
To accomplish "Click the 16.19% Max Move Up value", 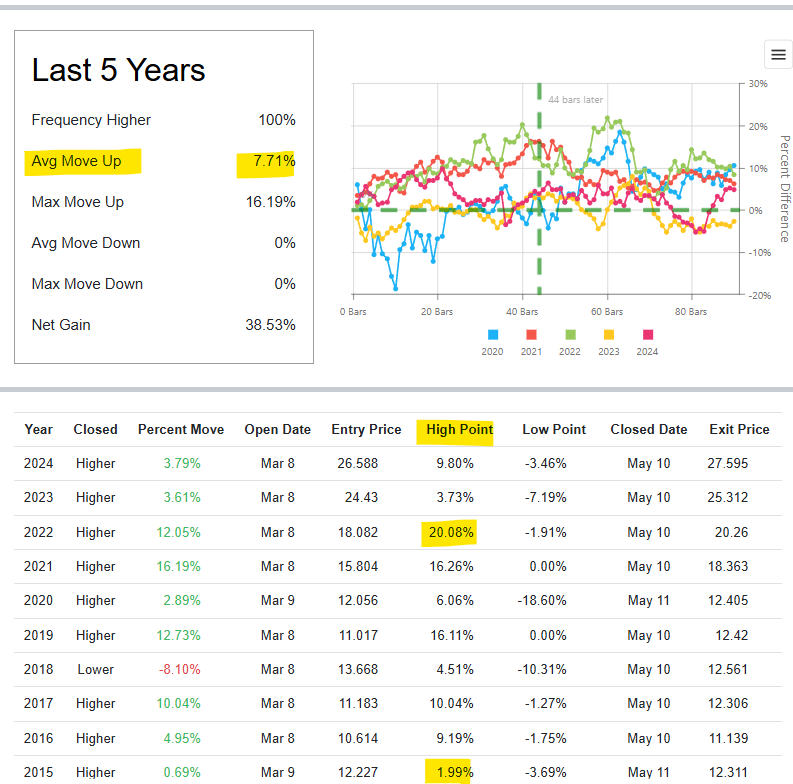I will 271,202.
